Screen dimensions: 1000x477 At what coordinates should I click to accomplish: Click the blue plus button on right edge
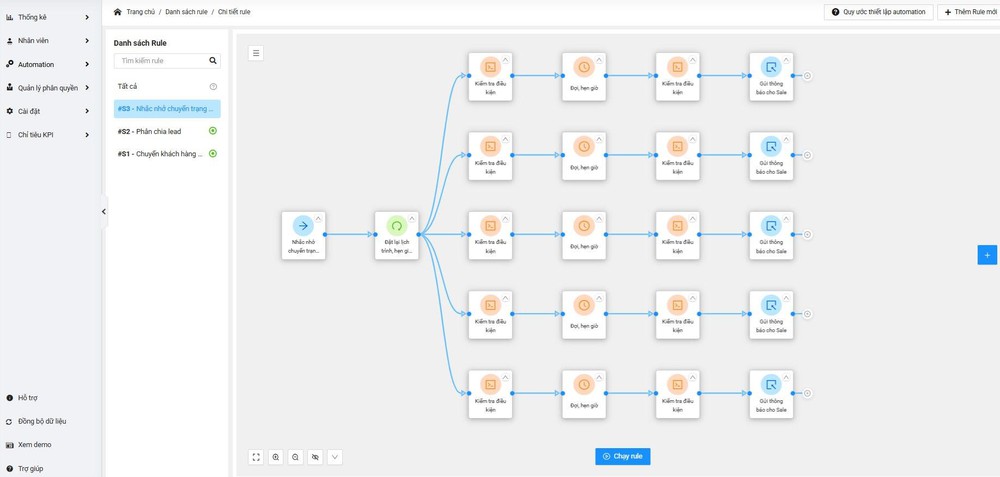coord(986,255)
